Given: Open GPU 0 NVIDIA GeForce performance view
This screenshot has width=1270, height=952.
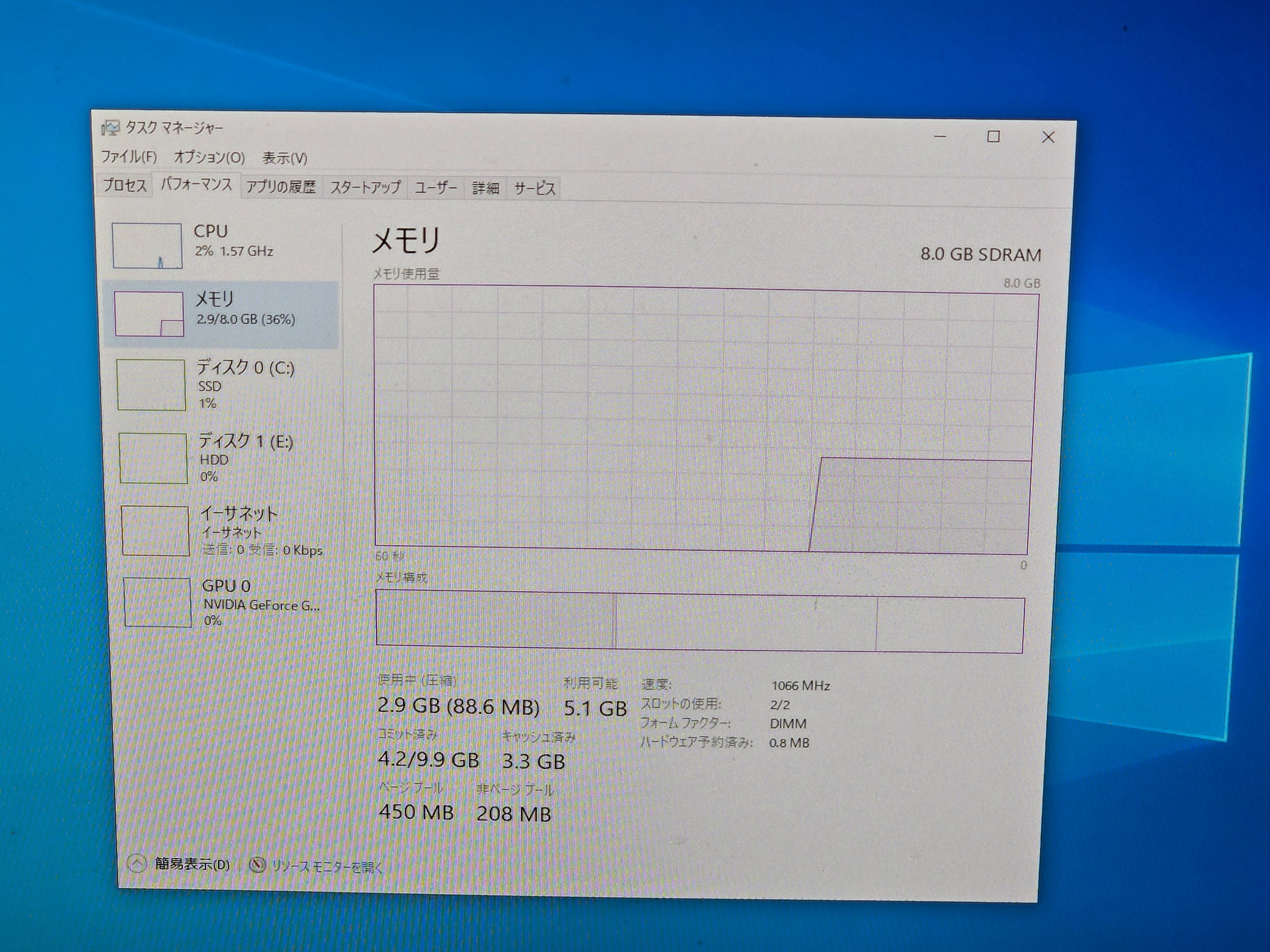Looking at the screenshot, I should [x=224, y=603].
